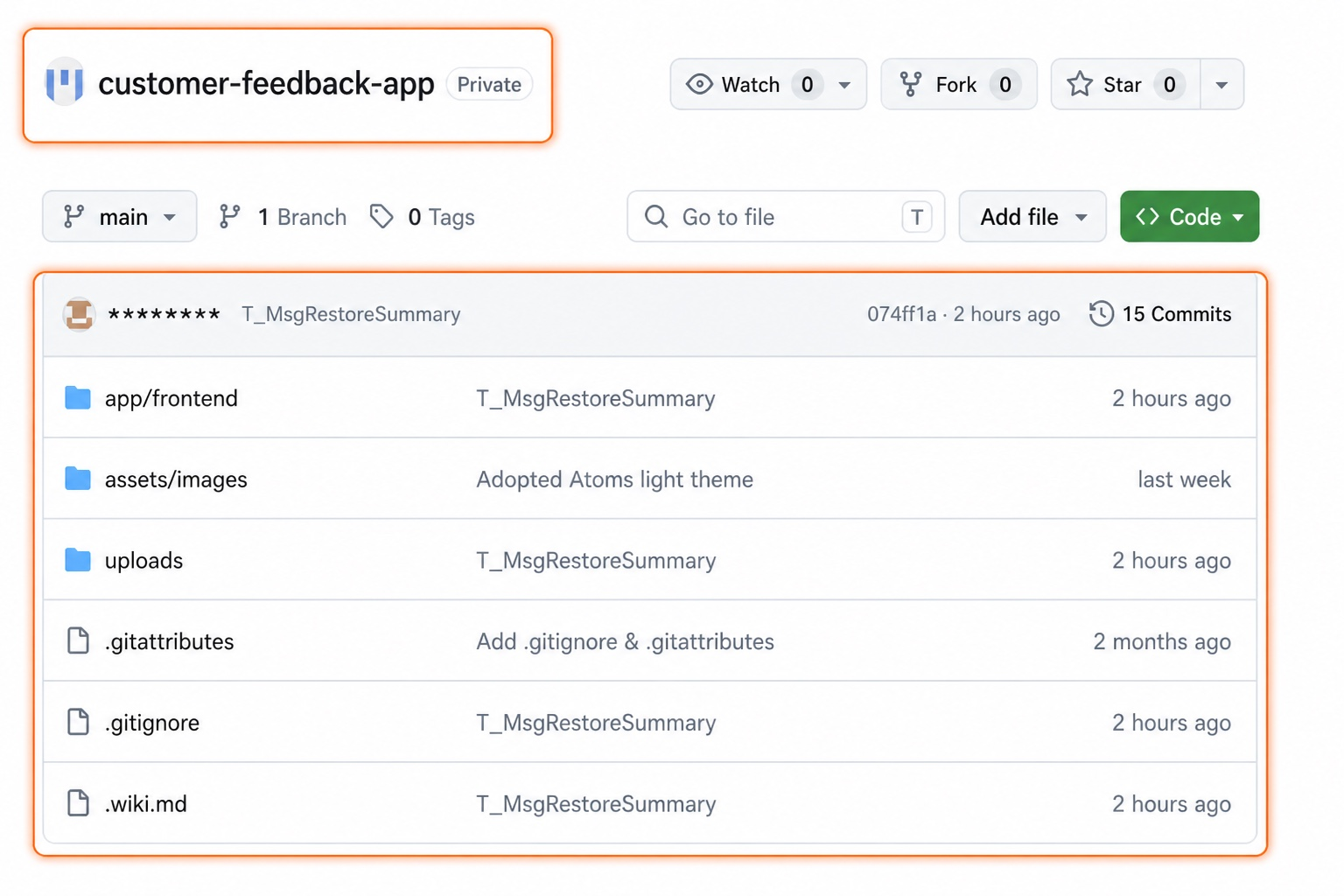Click the file icon for .gitignore
The width and height of the screenshot is (1344, 896).
point(78,722)
